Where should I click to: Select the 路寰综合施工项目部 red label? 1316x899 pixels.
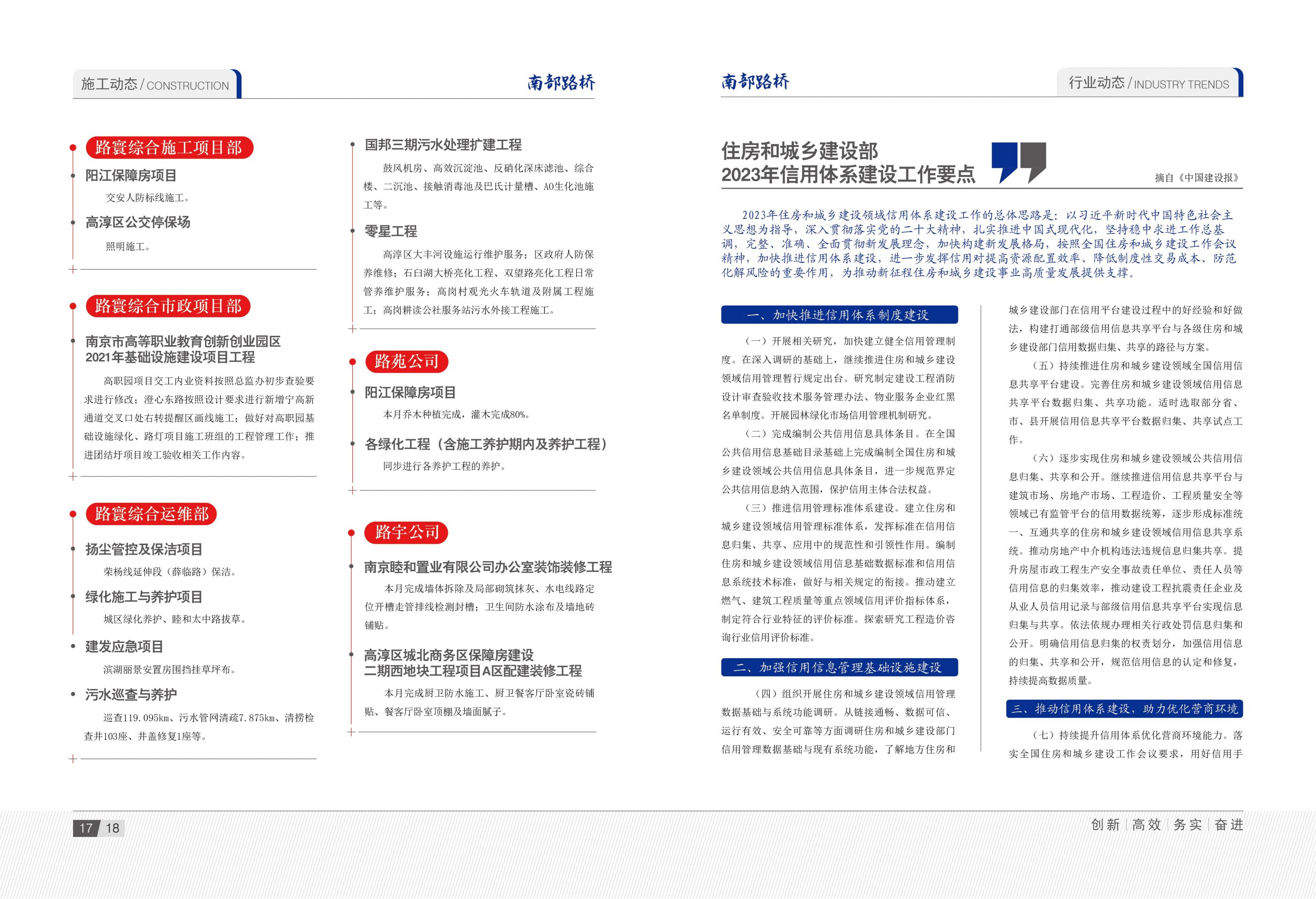click(x=169, y=148)
